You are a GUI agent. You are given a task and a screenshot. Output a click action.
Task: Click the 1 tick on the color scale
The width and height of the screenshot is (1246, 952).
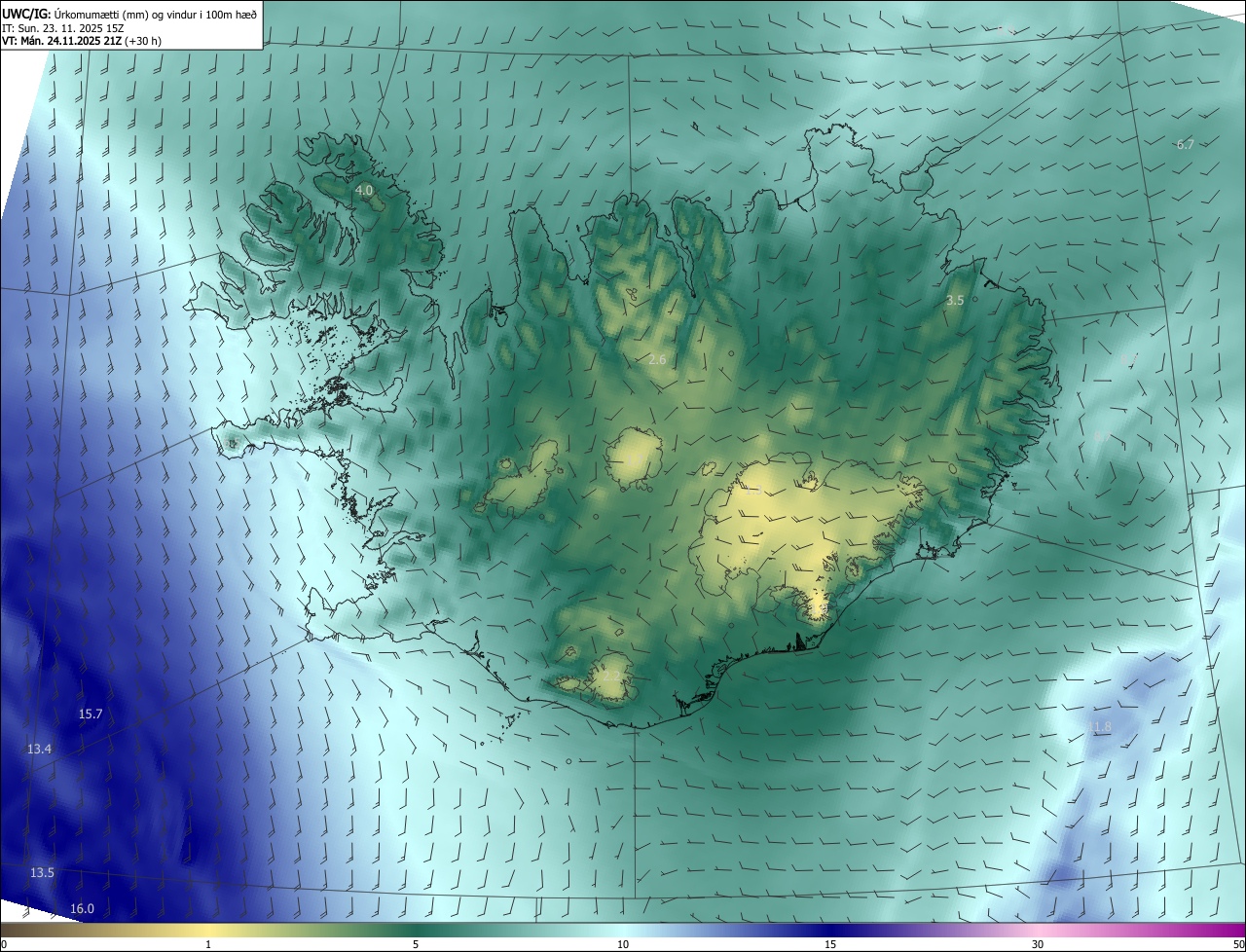click(208, 944)
